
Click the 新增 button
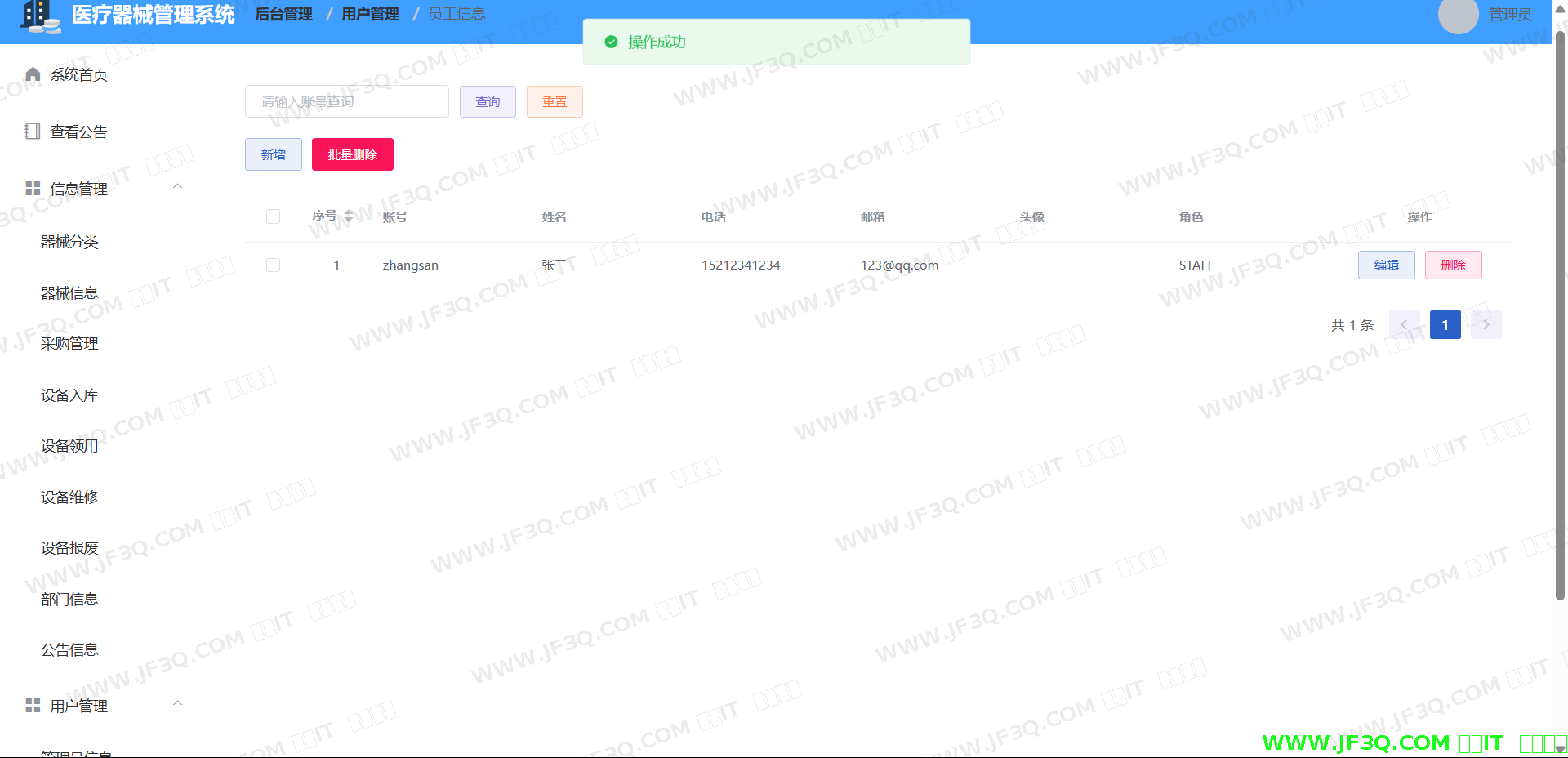[273, 154]
